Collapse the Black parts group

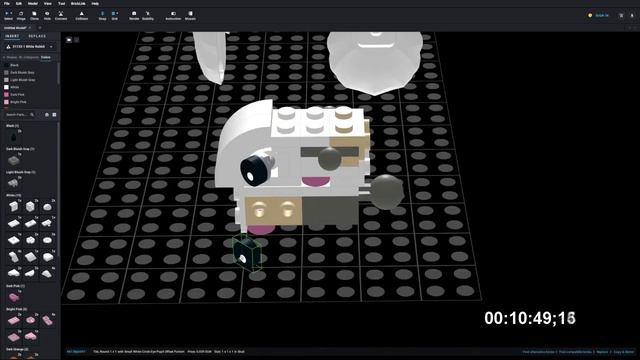(12, 126)
